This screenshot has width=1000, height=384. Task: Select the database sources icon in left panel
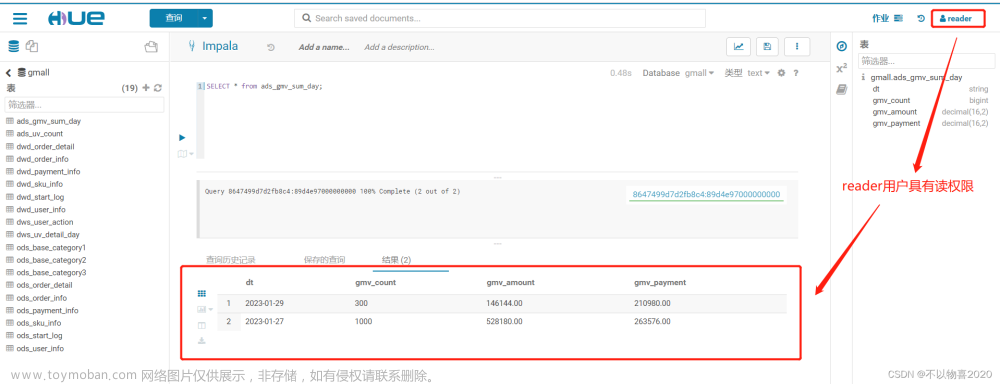13,46
